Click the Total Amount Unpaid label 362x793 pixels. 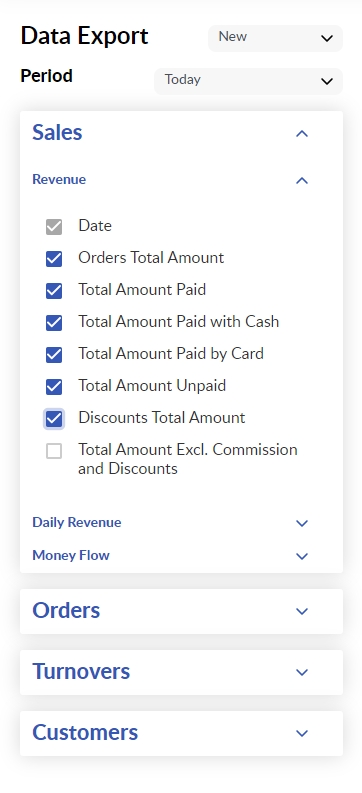[x=152, y=386]
